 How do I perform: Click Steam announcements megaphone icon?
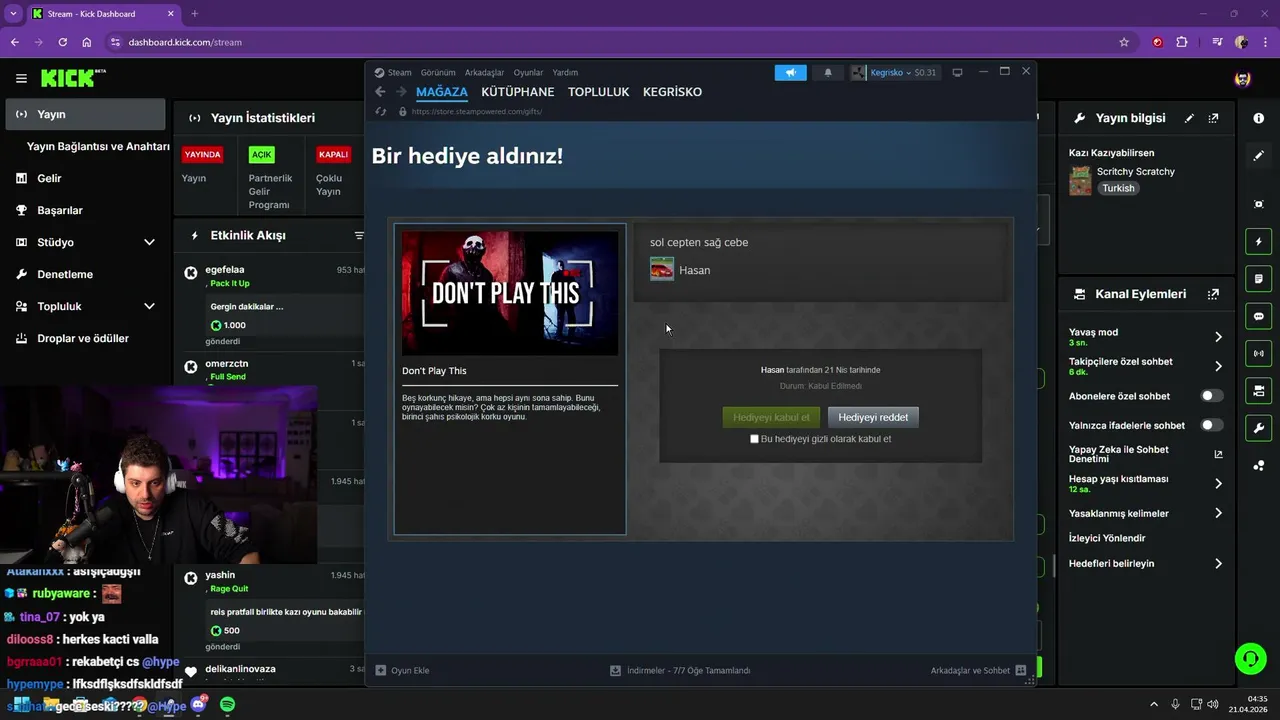(x=790, y=72)
